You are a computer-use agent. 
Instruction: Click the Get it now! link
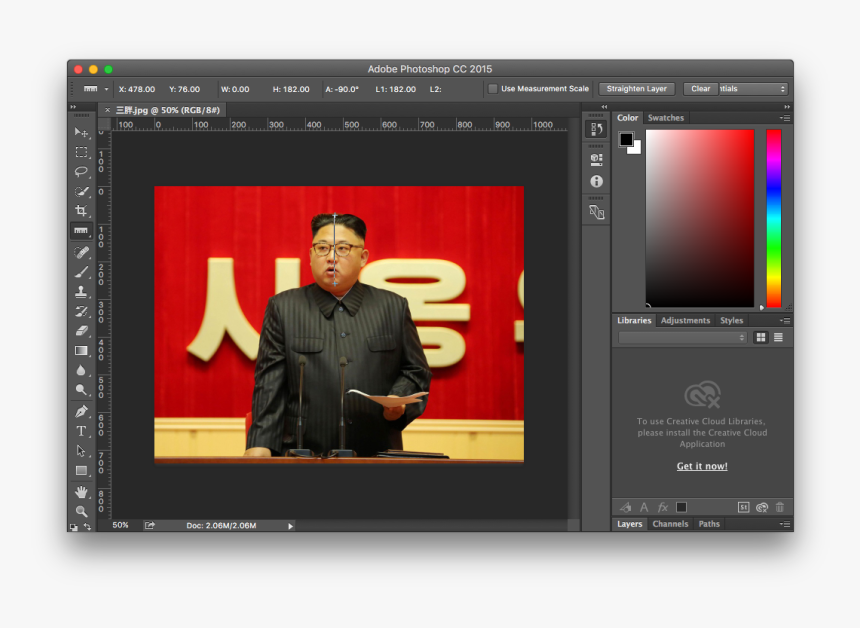(702, 466)
